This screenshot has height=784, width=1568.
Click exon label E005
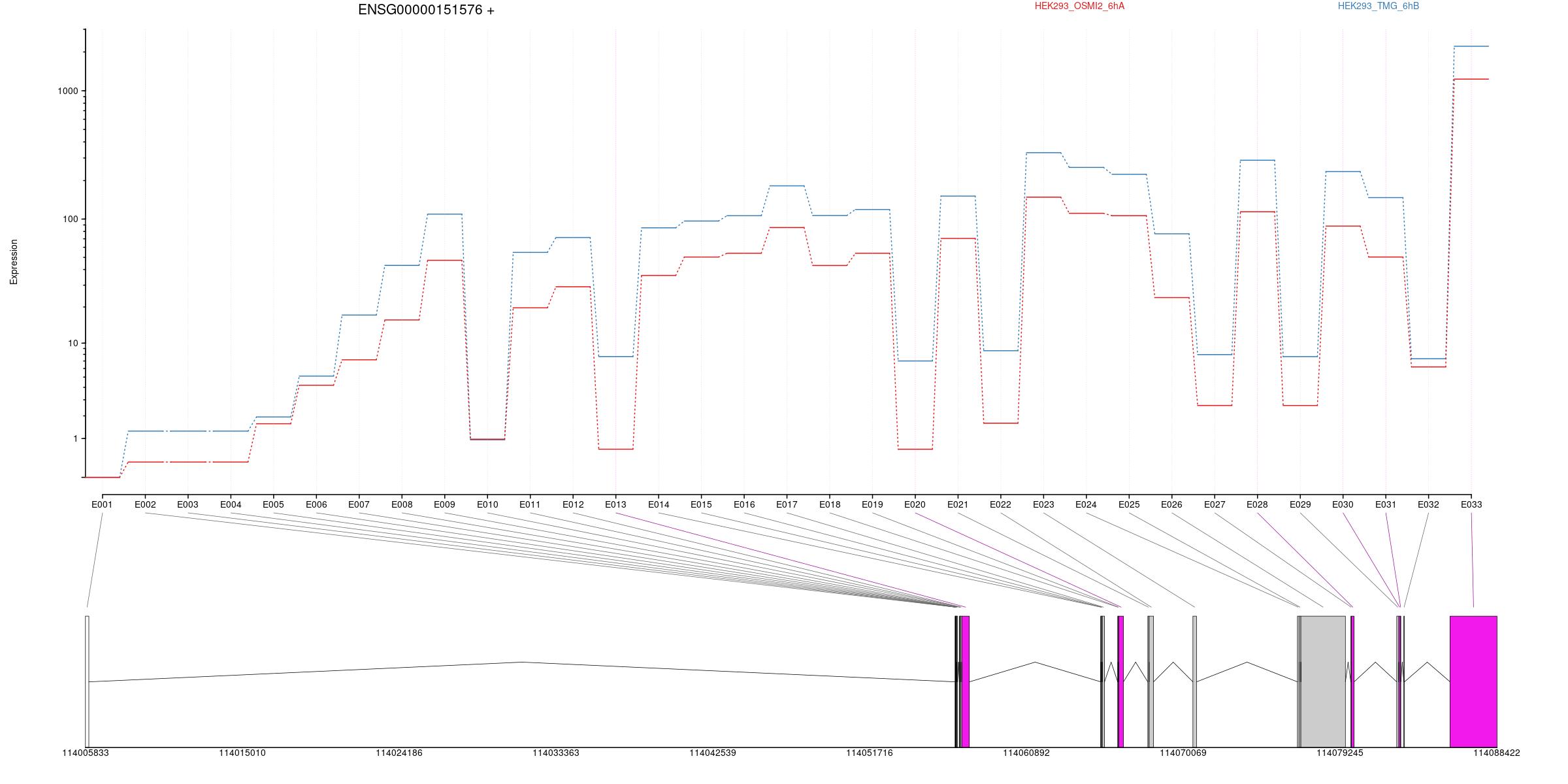[273, 504]
